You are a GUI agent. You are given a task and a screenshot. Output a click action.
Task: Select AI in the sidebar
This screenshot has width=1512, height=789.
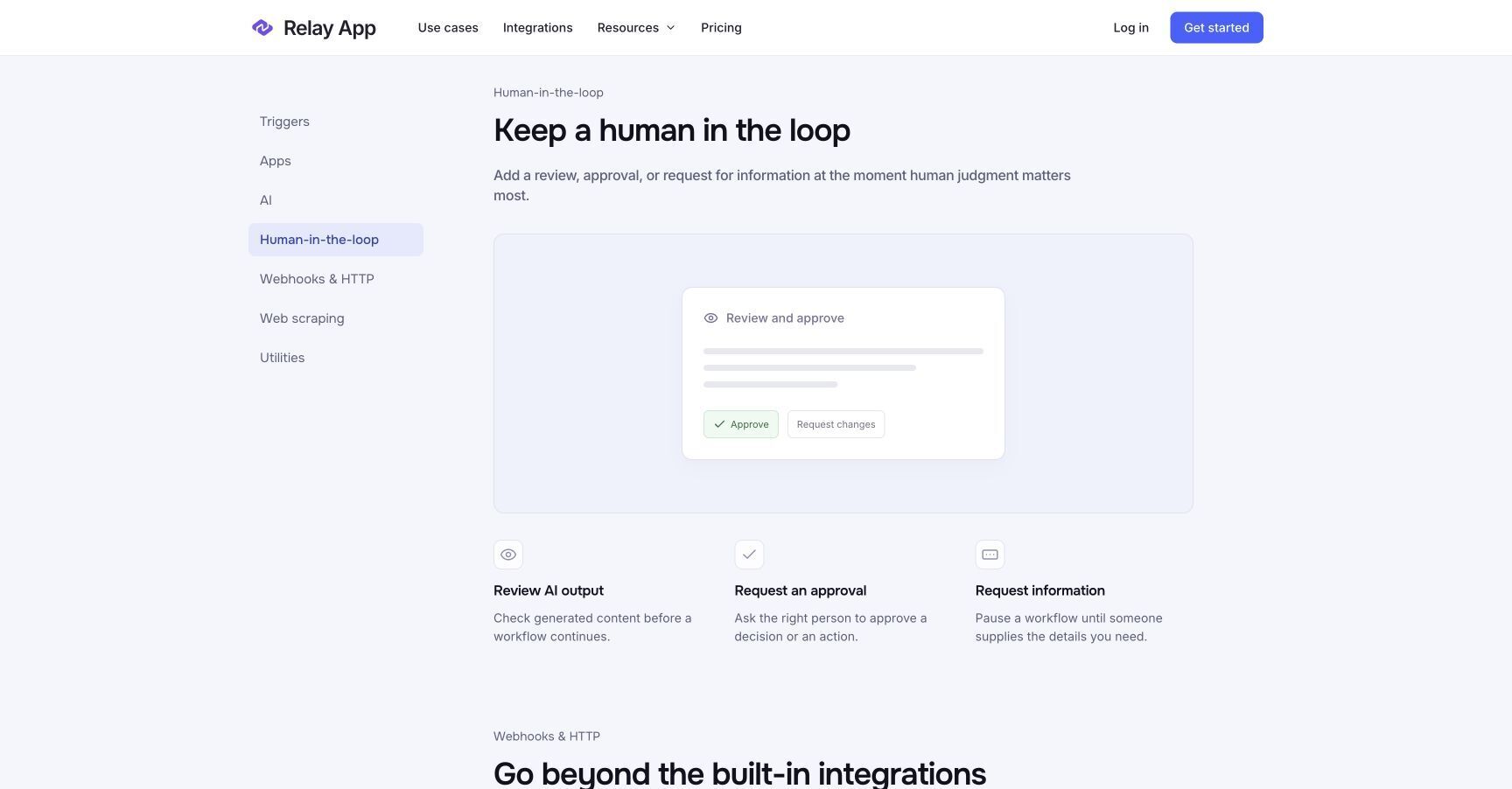coord(336,200)
